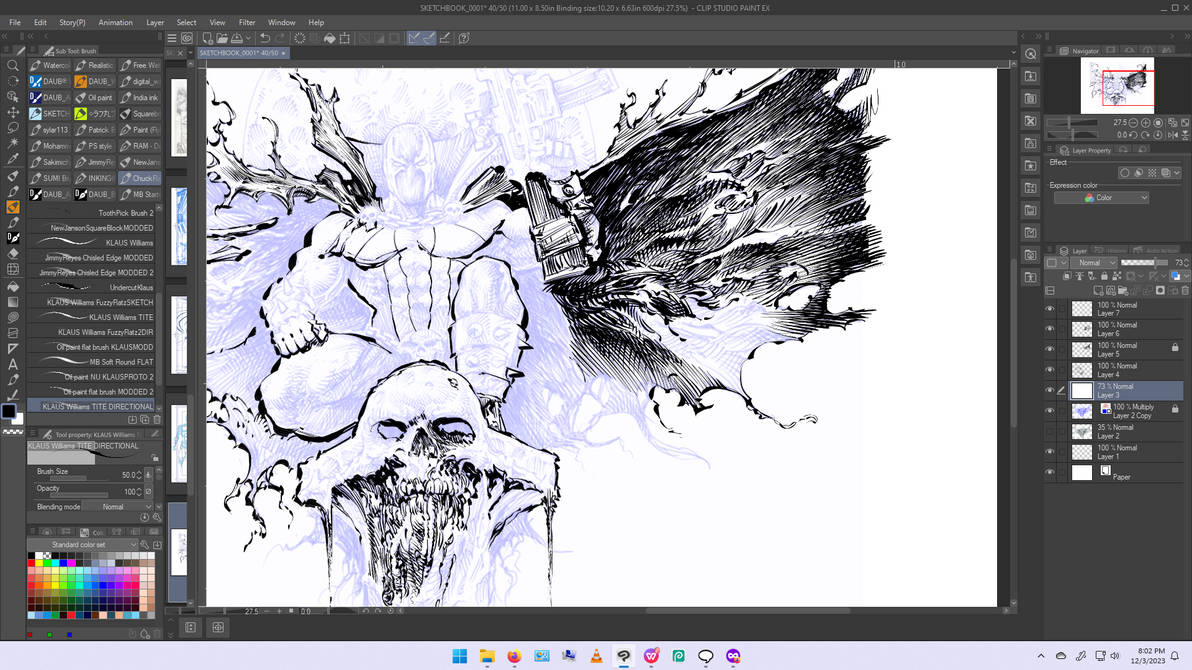The image size is (1192, 670).
Task: Switch to the SKETCHBOOK_0001 canvas tab
Action: click(239, 53)
